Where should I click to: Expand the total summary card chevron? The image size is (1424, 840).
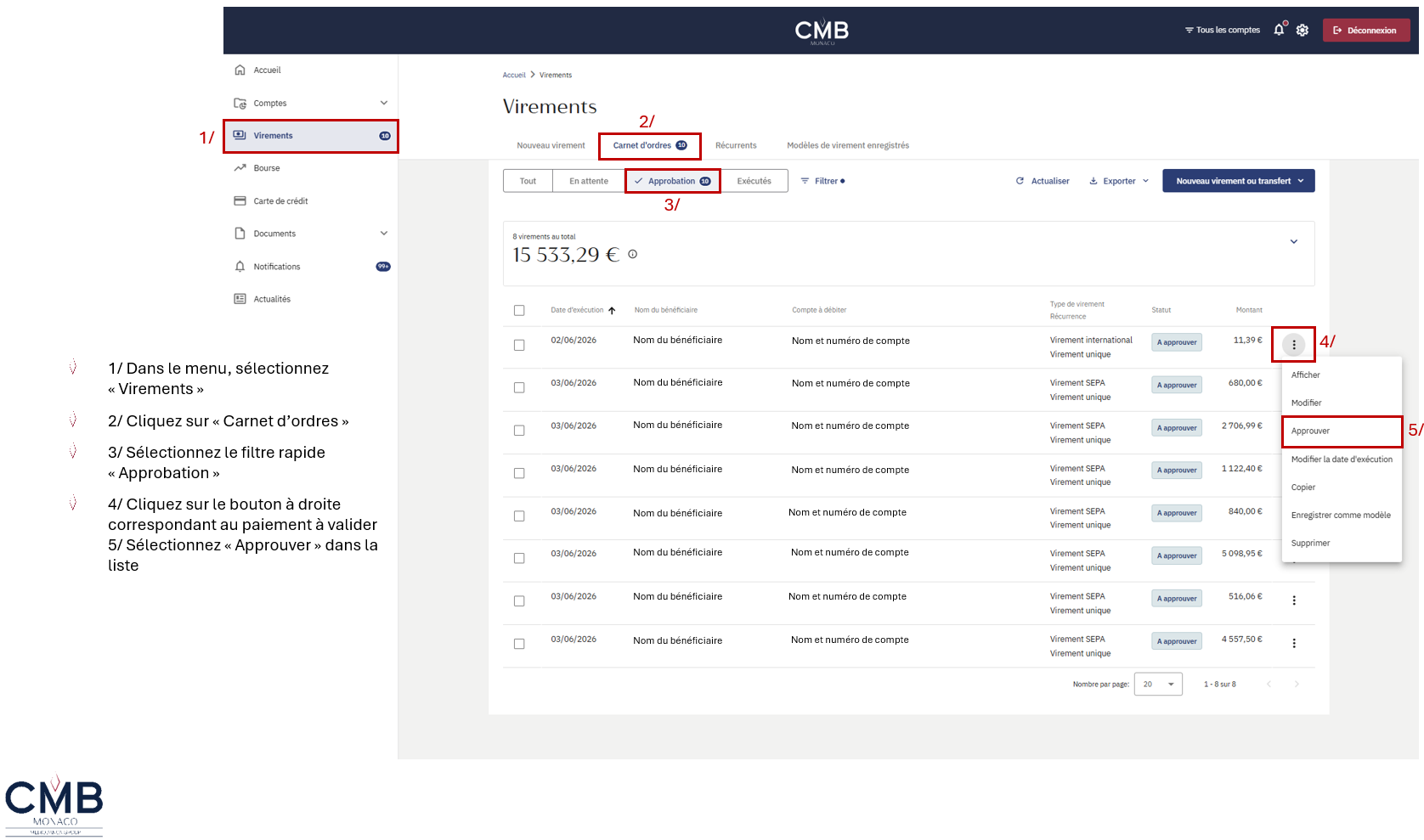coord(1294,242)
